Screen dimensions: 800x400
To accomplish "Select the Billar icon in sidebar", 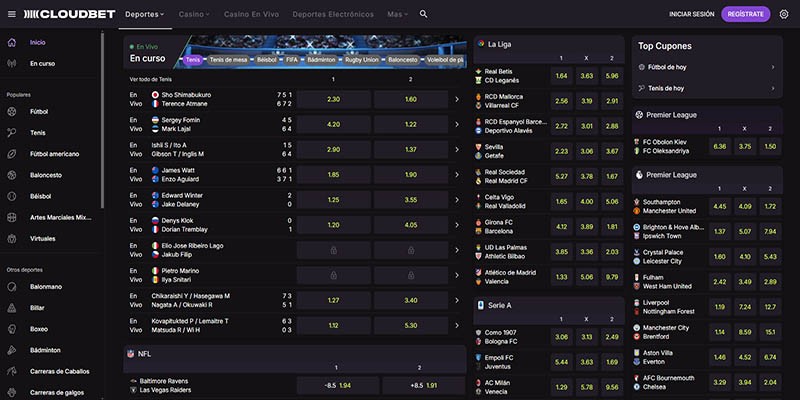I will (x=12, y=308).
